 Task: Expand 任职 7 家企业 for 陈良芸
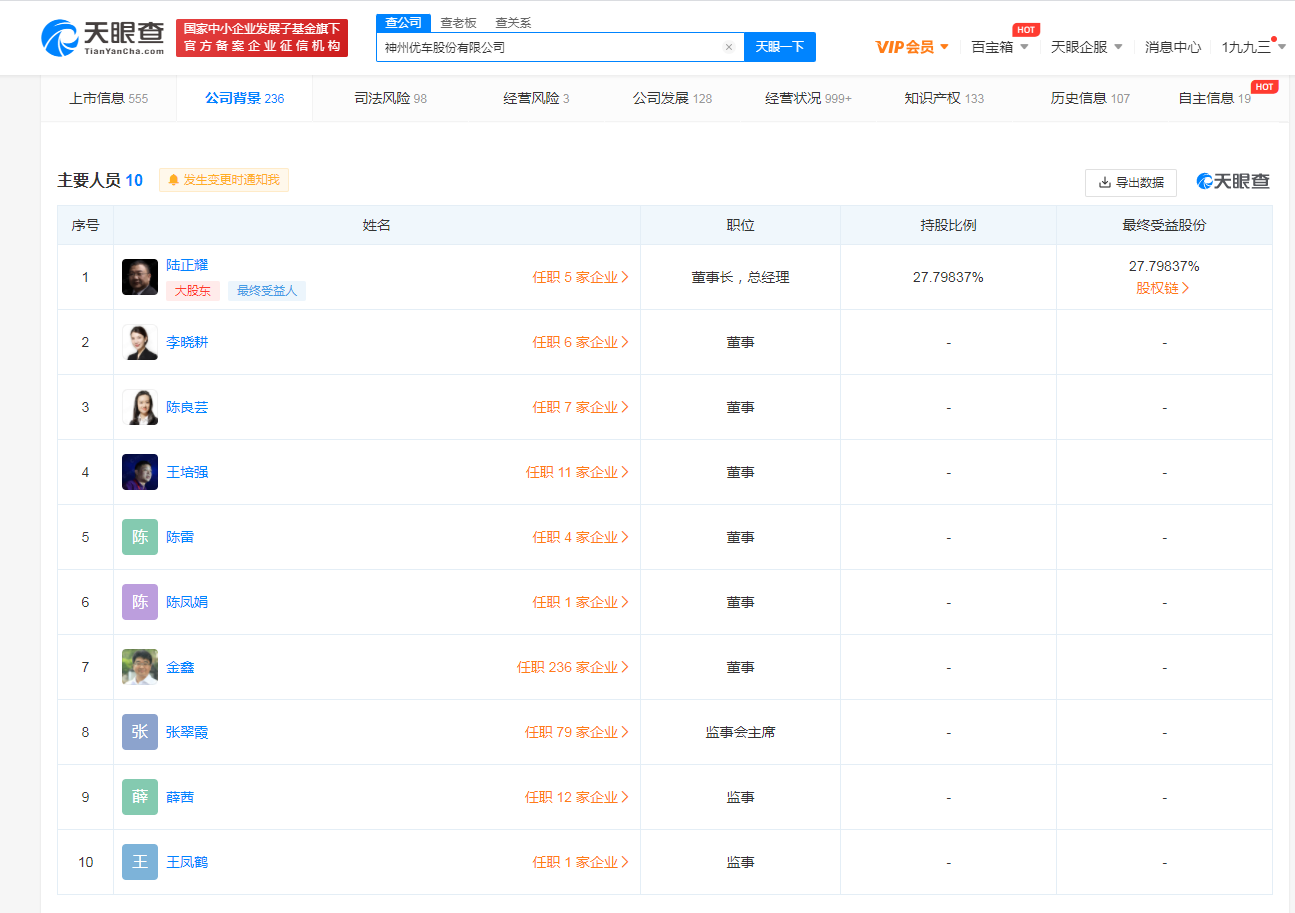[x=580, y=407]
